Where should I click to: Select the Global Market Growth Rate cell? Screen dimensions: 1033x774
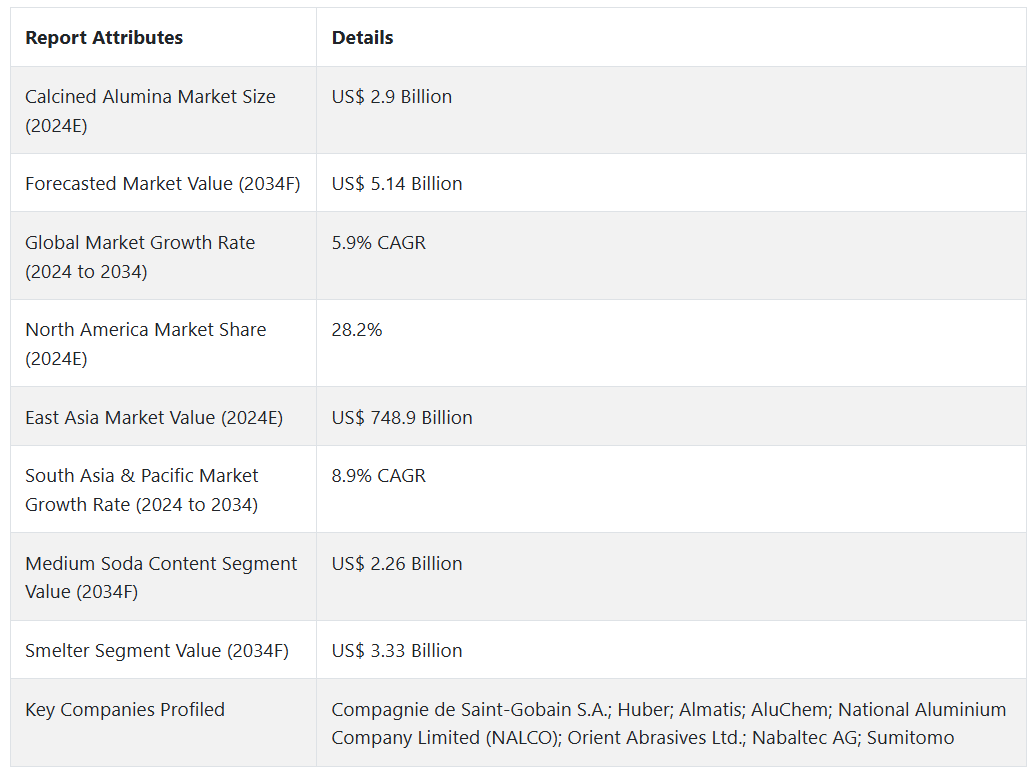pos(140,257)
